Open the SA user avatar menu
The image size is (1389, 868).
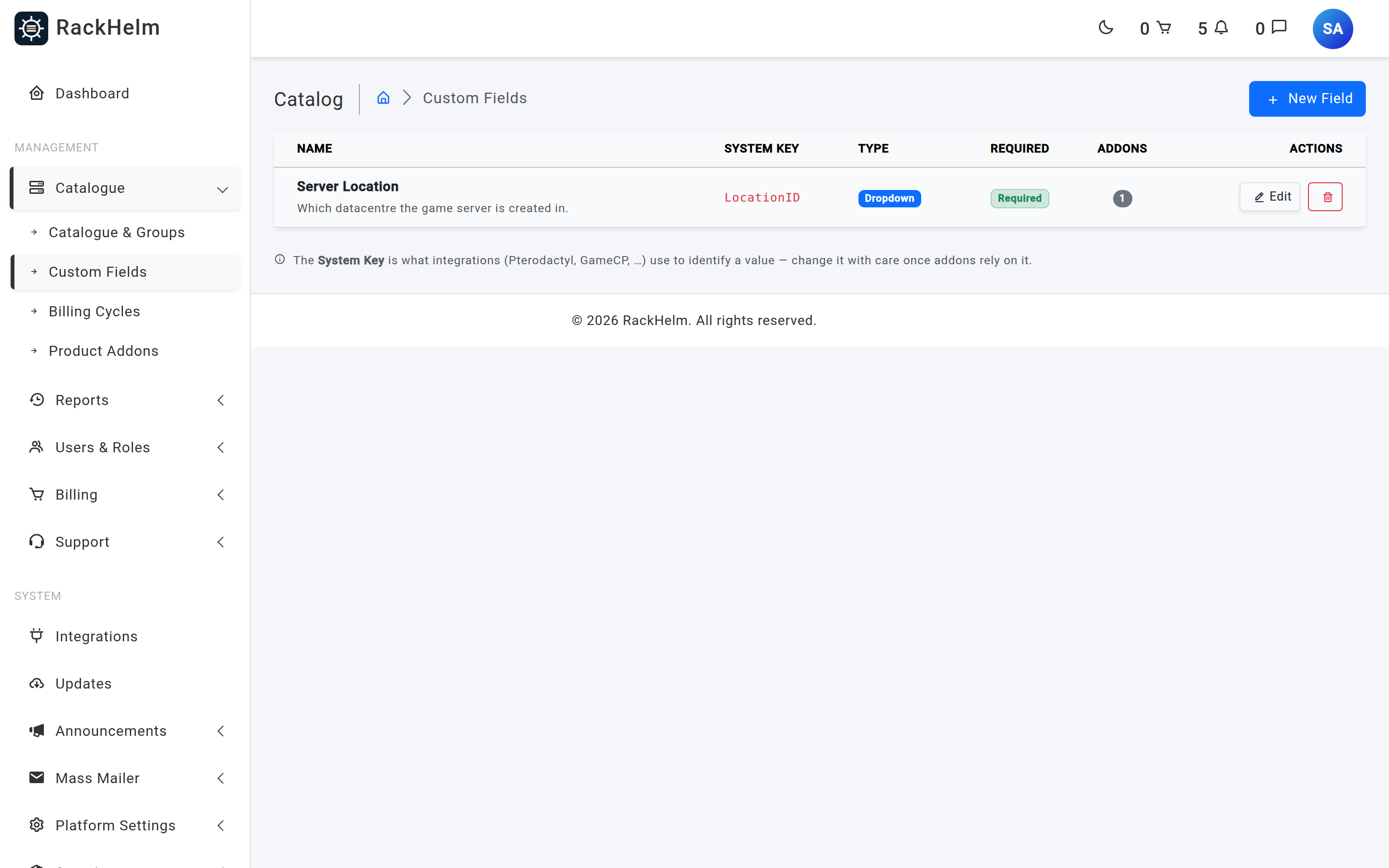click(x=1332, y=29)
